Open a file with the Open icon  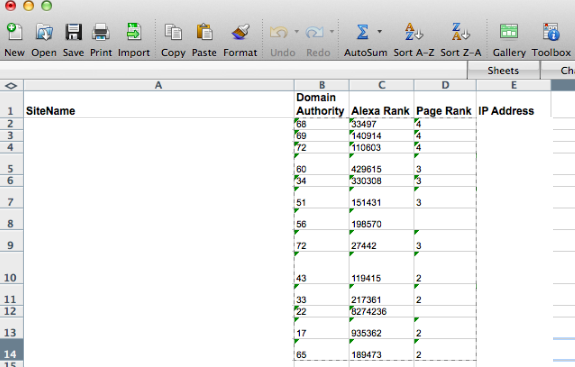tap(44, 32)
